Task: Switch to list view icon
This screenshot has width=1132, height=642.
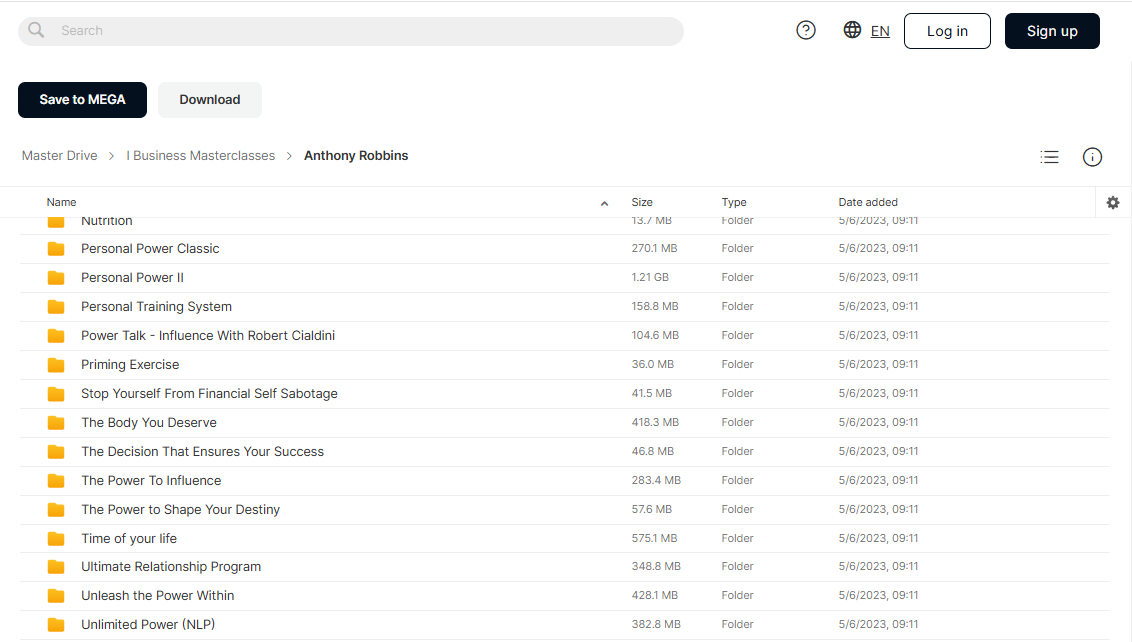Action: pos(1050,157)
